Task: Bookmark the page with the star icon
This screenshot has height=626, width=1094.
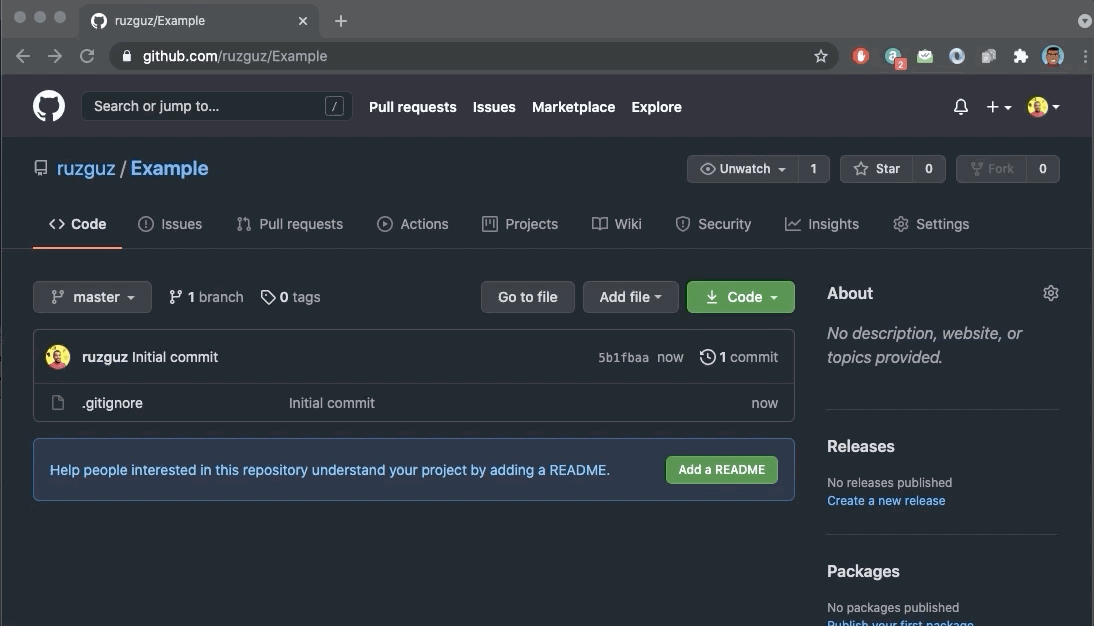Action: [x=820, y=56]
